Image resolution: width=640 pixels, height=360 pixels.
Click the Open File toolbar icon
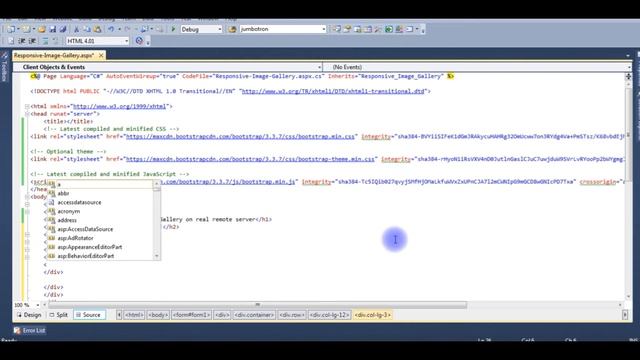coord(42,29)
